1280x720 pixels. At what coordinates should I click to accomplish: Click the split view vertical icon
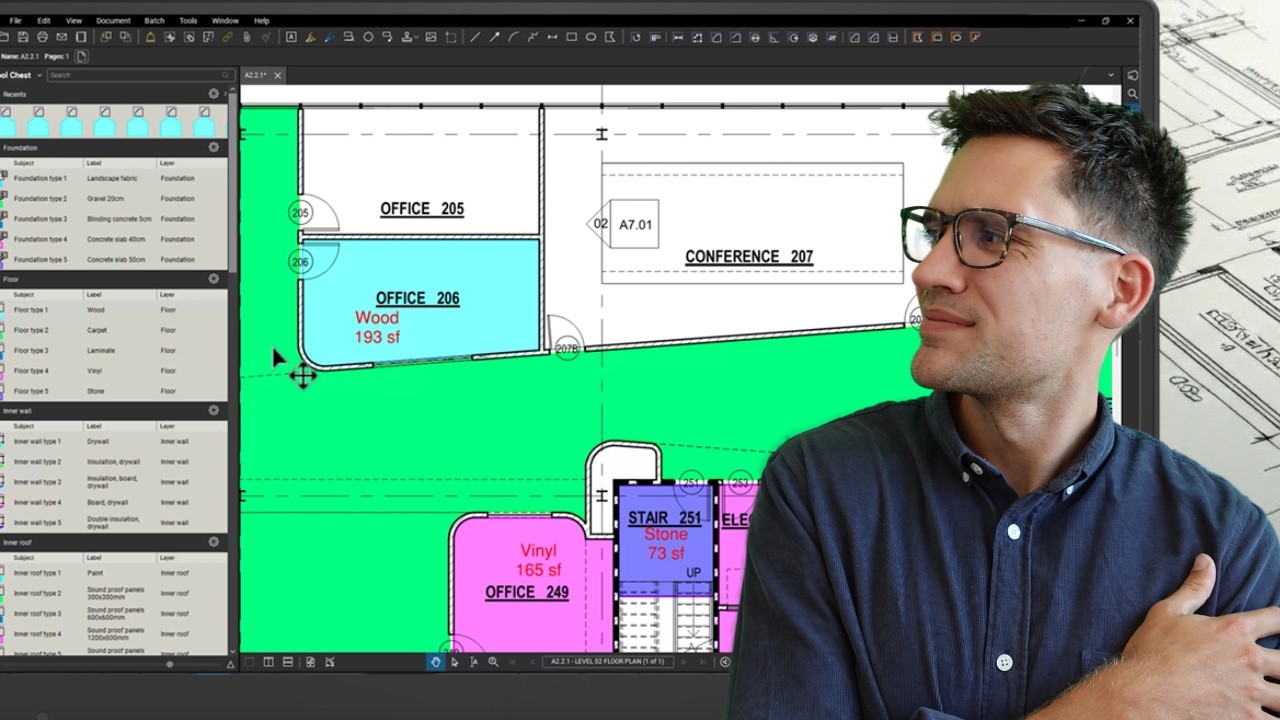[268, 662]
